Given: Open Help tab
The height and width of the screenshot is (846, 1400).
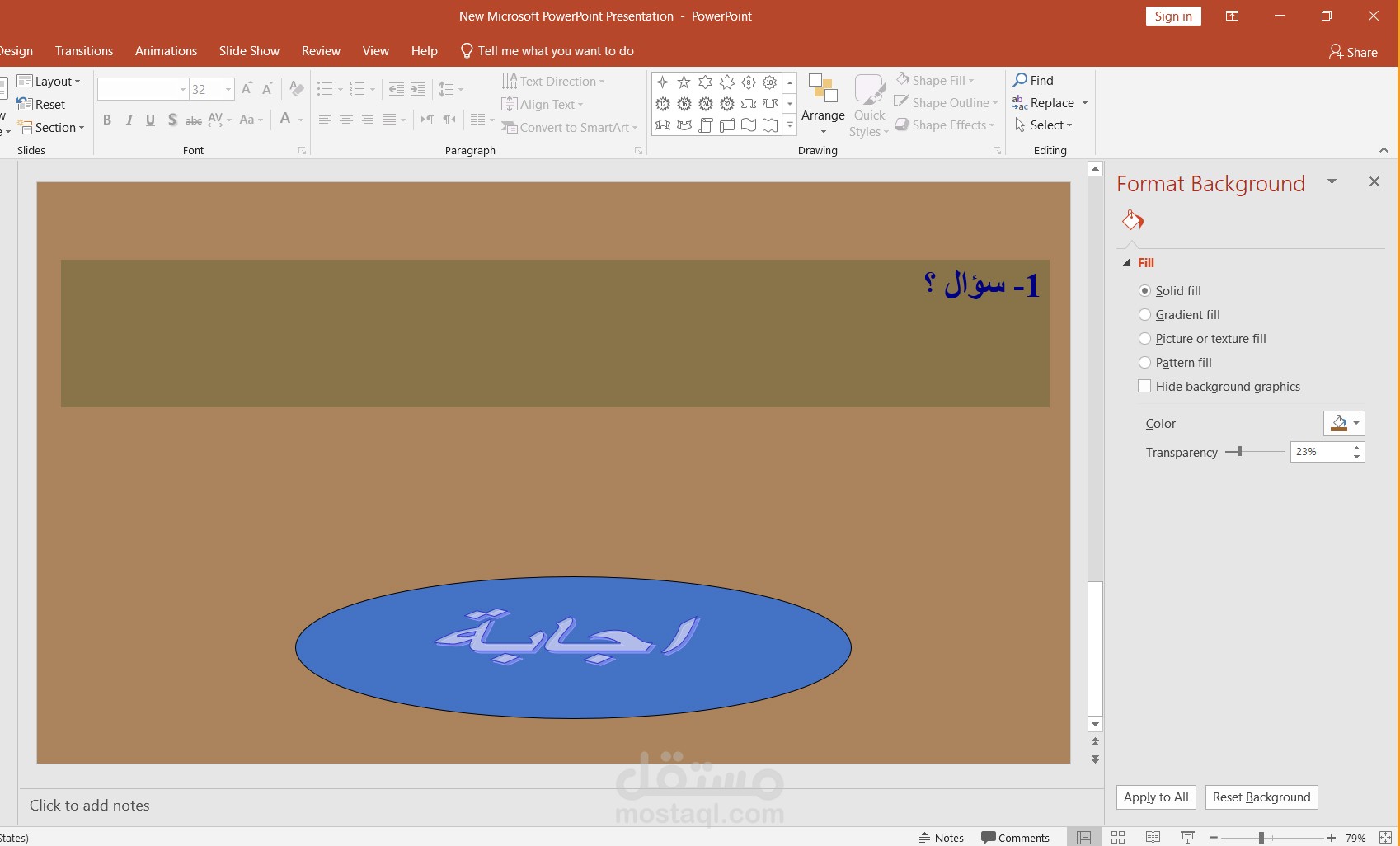Looking at the screenshot, I should (424, 50).
